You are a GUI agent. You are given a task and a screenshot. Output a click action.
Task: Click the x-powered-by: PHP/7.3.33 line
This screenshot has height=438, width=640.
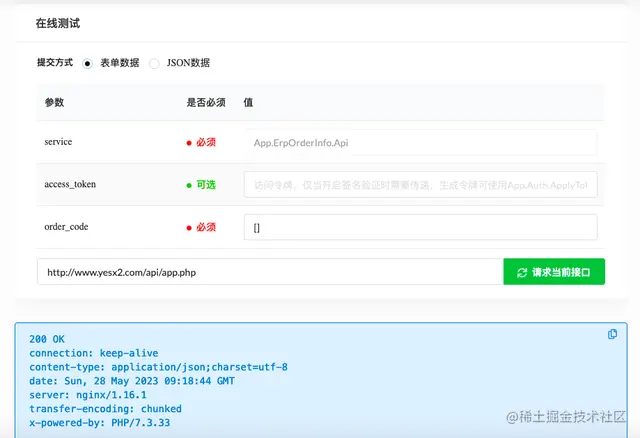[100, 422]
